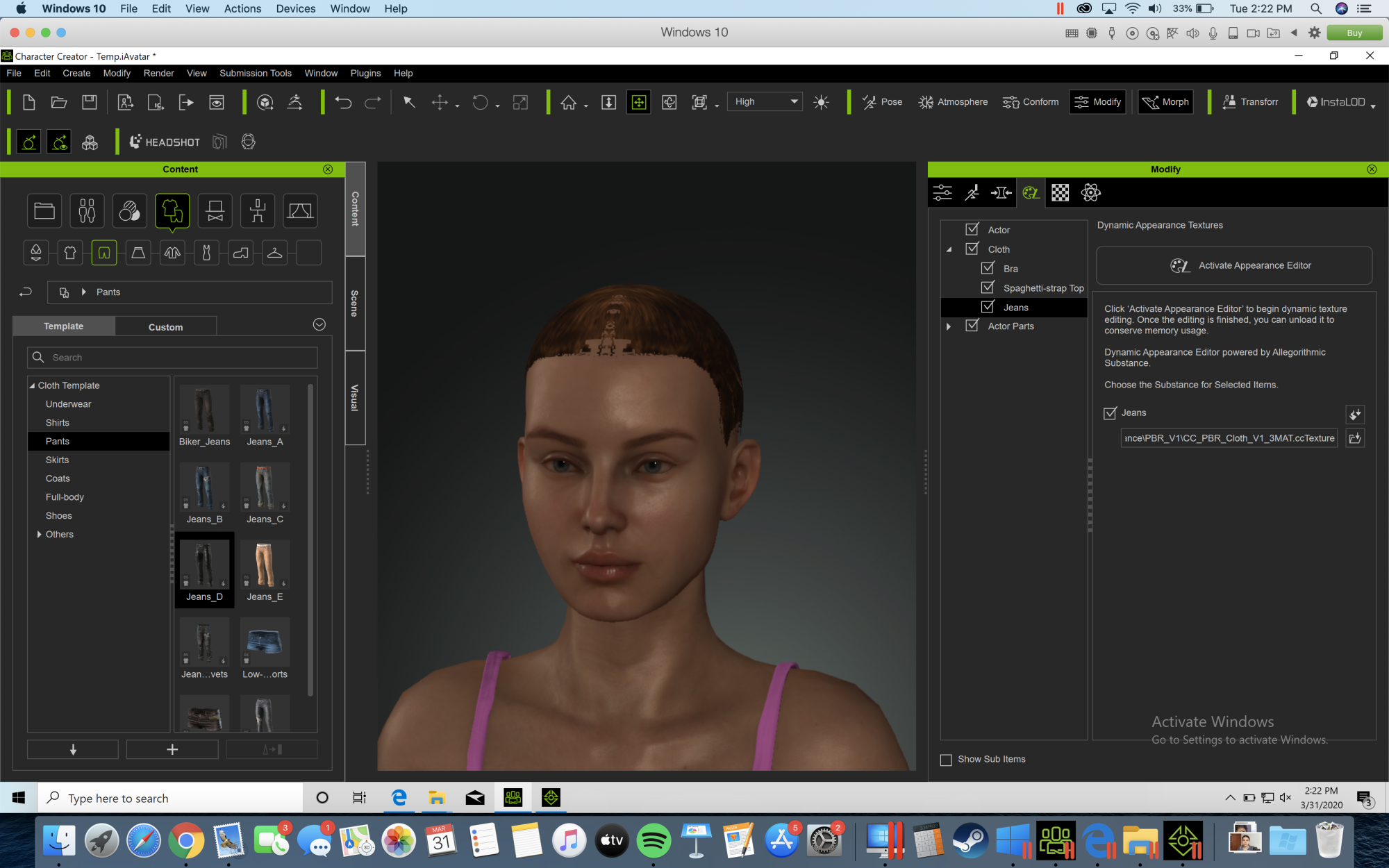Open the Home view dropdown arrow
Image resolution: width=1389 pixels, height=868 pixels.
(x=586, y=106)
